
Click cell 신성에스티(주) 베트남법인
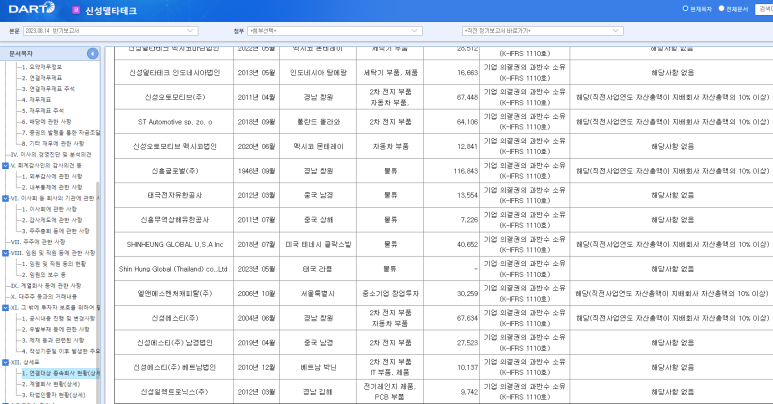pyautogui.click(x=175, y=367)
